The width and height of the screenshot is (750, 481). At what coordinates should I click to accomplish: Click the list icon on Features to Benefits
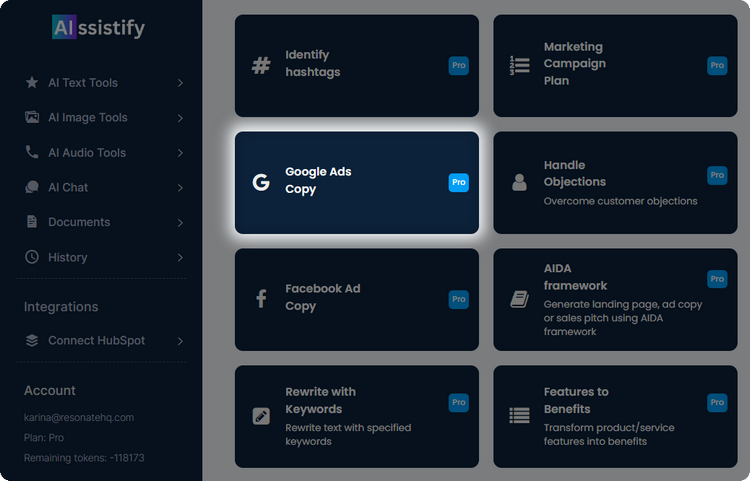[x=519, y=415]
